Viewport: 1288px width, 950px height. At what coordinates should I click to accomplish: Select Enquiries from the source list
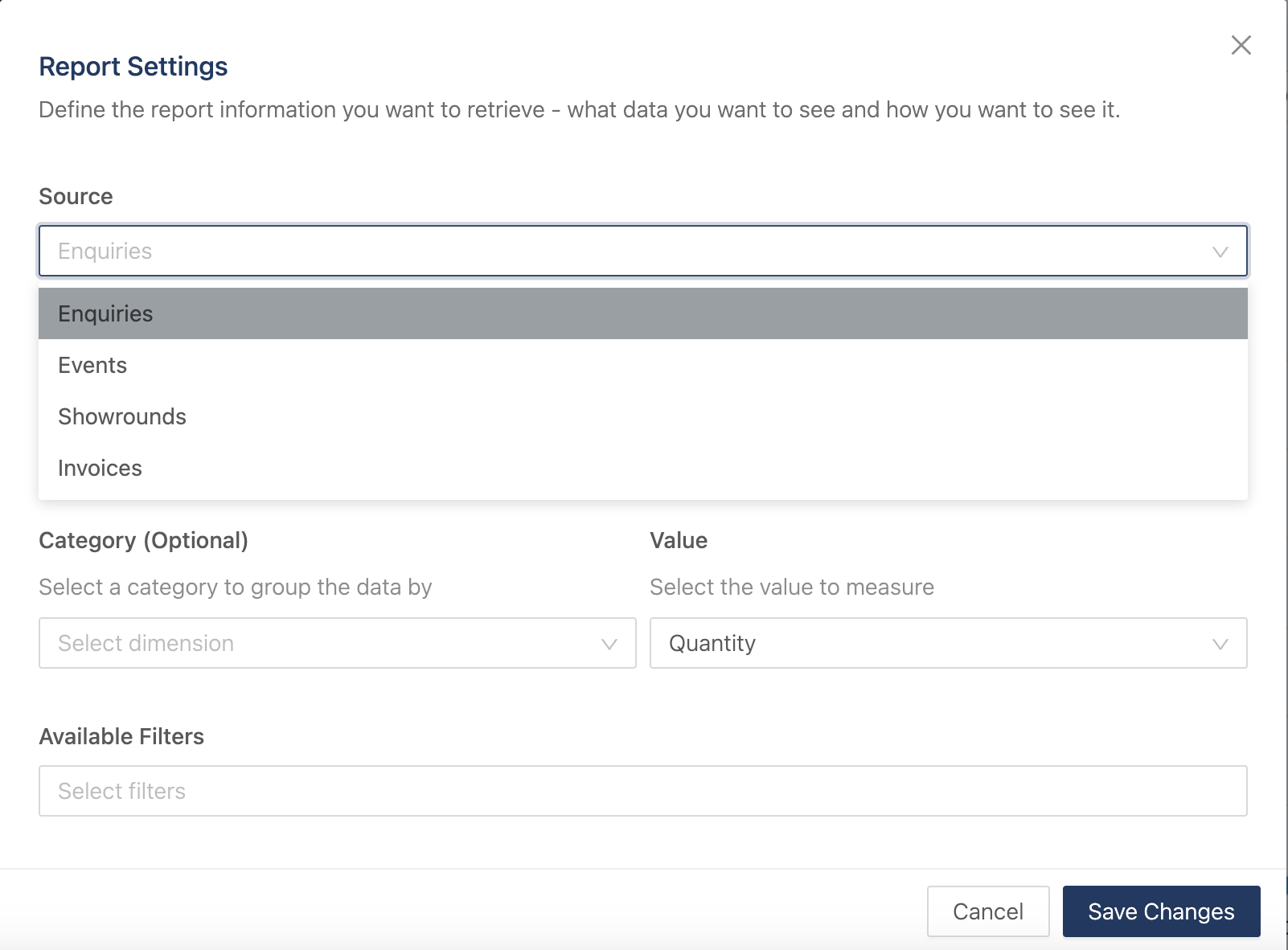point(643,313)
